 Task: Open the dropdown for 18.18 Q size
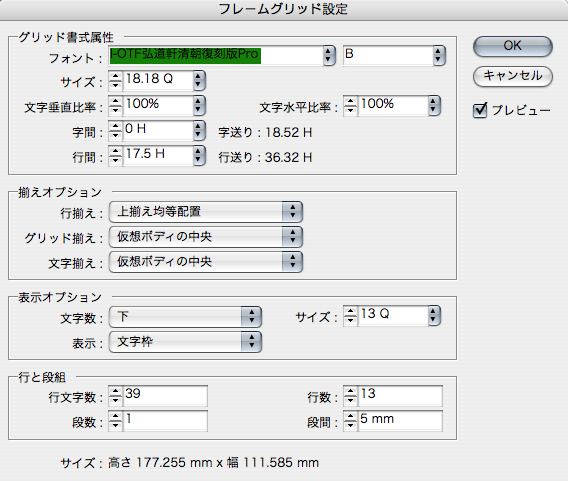[x=199, y=80]
